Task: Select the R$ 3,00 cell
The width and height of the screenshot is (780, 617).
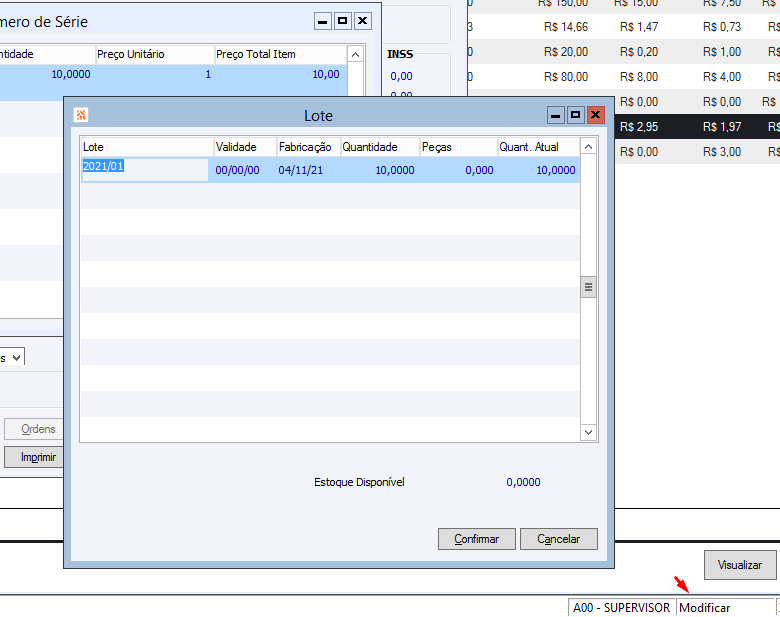Action: point(722,152)
